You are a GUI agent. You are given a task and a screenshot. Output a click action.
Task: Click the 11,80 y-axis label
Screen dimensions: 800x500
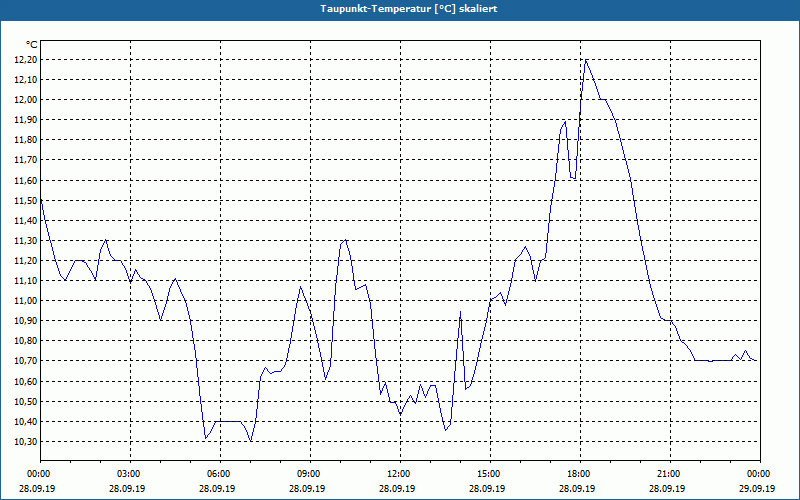click(x=27, y=140)
